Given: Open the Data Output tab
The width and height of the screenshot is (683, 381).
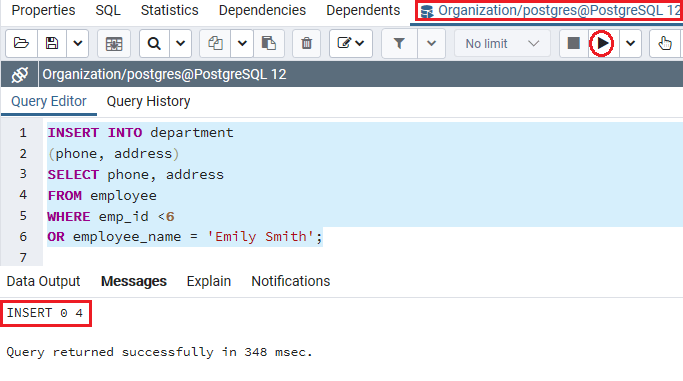Looking at the screenshot, I should click(44, 281).
